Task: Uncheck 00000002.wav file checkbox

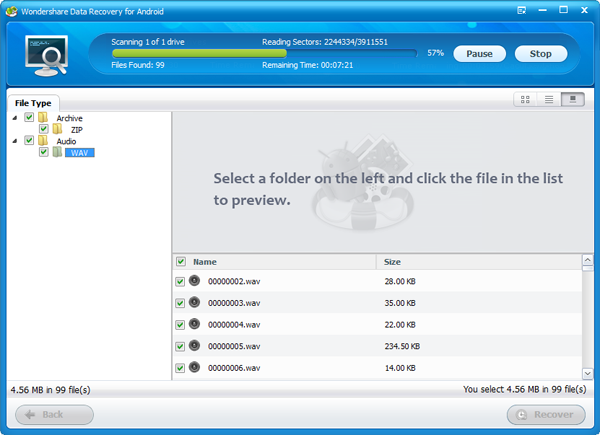Action: 180,282
